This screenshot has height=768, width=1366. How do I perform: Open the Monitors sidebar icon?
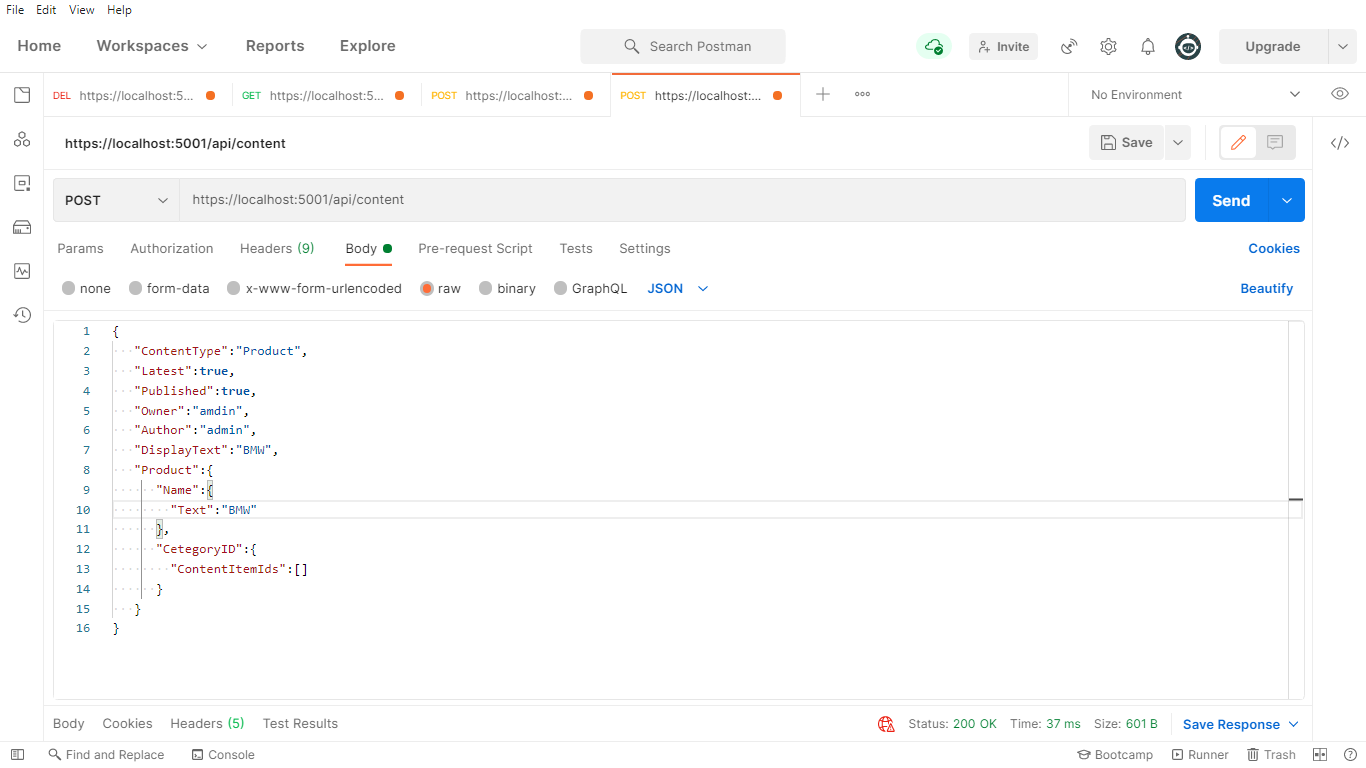22,271
